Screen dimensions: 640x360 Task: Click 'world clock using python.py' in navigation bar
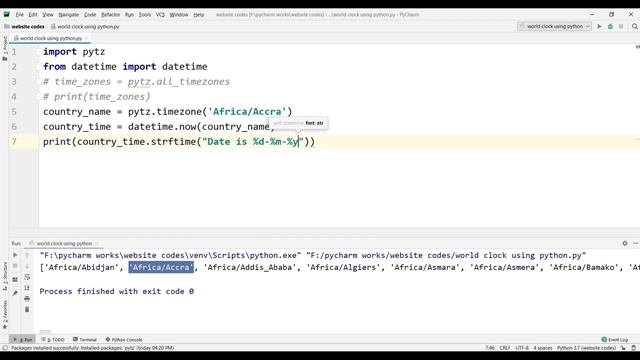pyautogui.click(x=85, y=27)
